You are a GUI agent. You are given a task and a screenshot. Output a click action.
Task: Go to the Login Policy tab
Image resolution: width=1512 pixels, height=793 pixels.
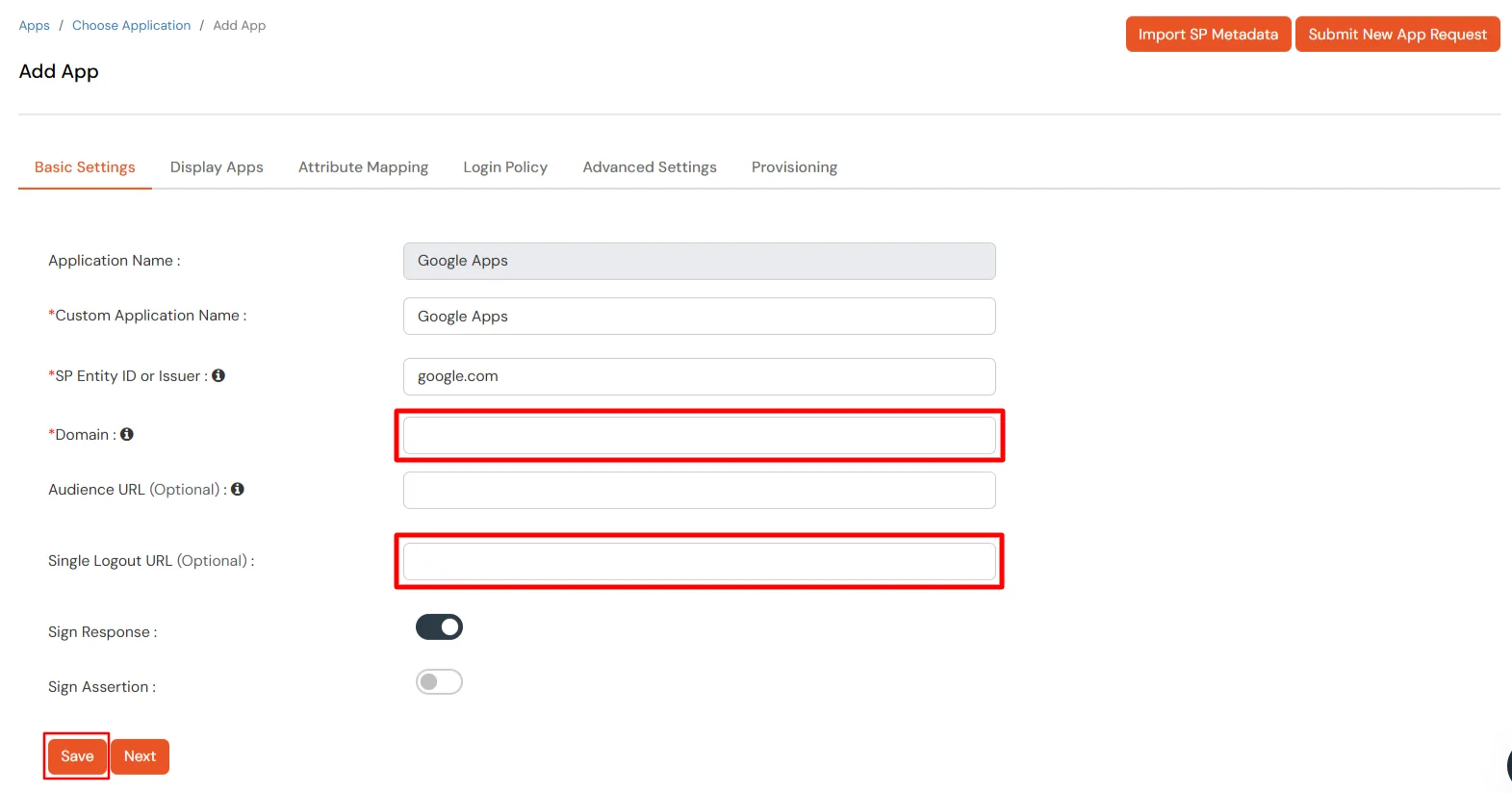click(x=505, y=167)
